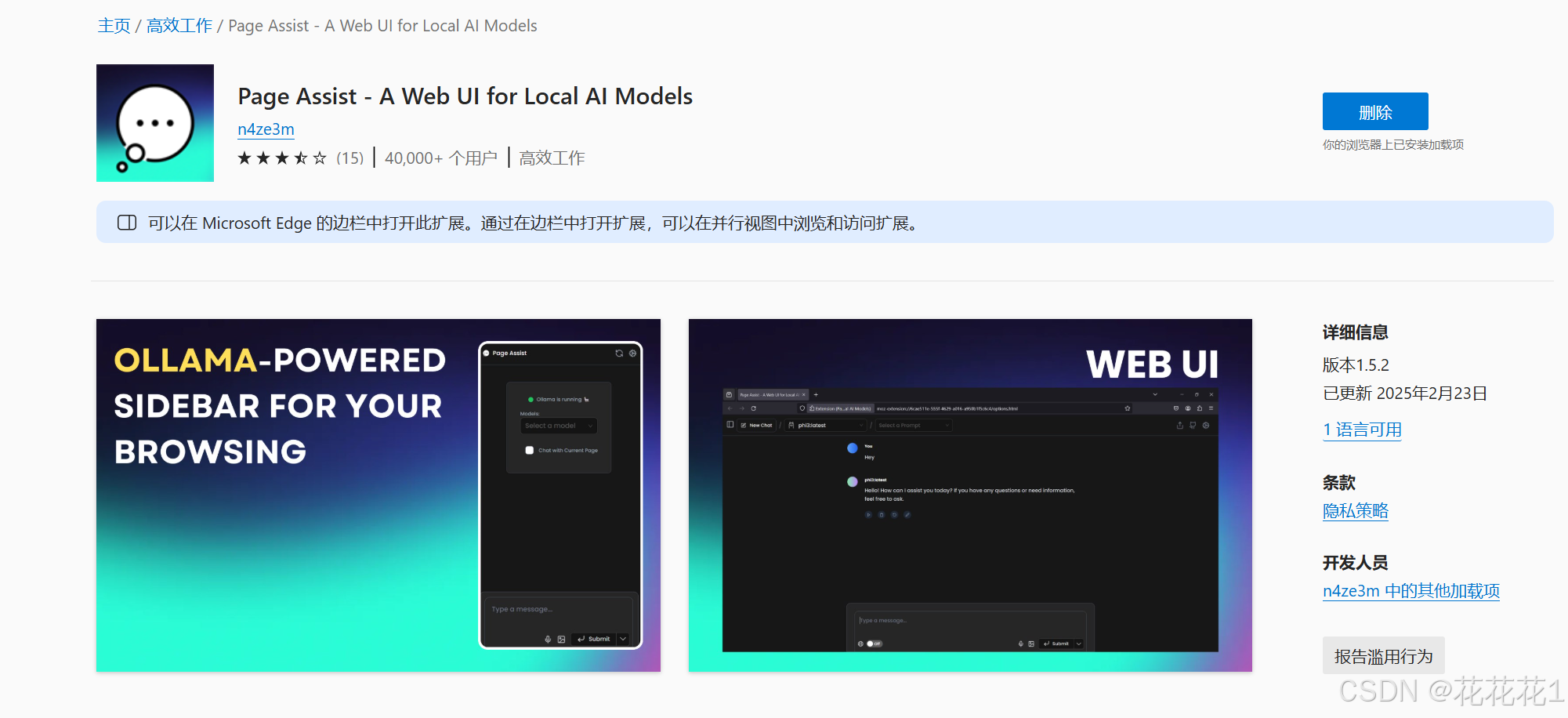Click the 详细信息 heading
The height and width of the screenshot is (718, 1568).
click(x=1356, y=332)
